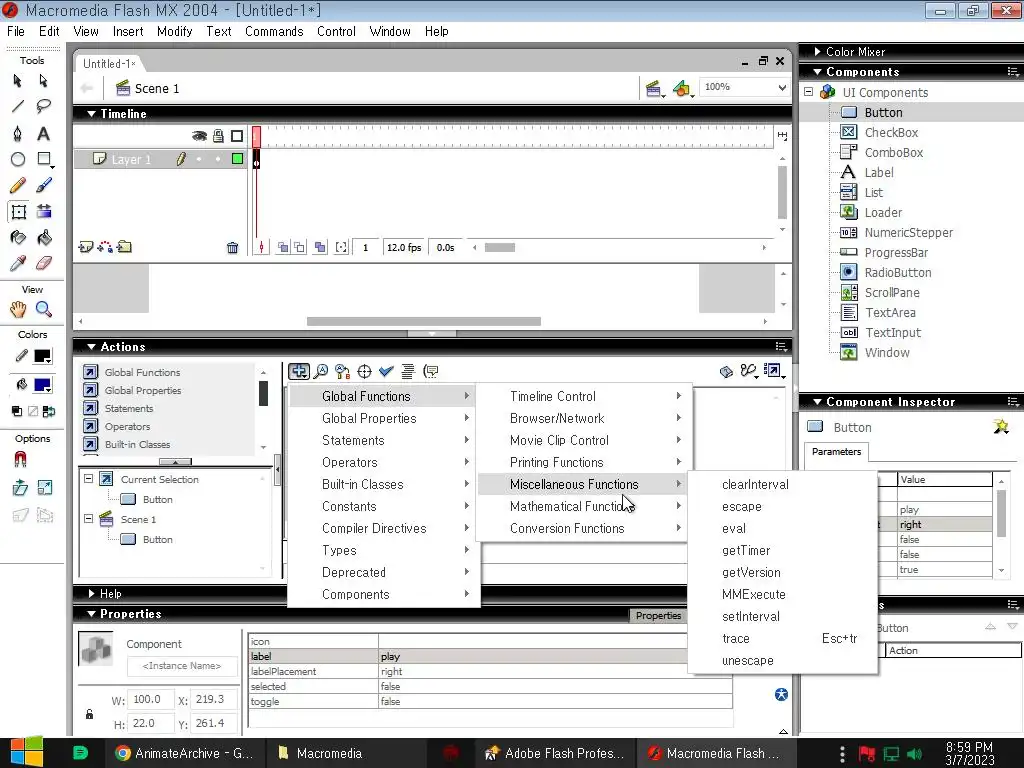
Task: Select the Line tool
Action: click(x=18, y=106)
